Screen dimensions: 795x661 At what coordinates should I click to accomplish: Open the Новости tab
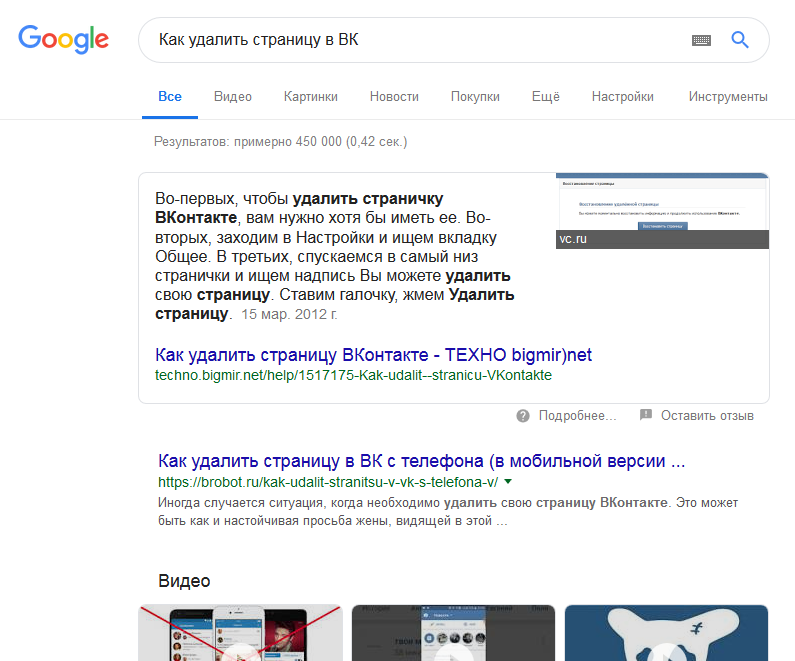[x=394, y=97]
